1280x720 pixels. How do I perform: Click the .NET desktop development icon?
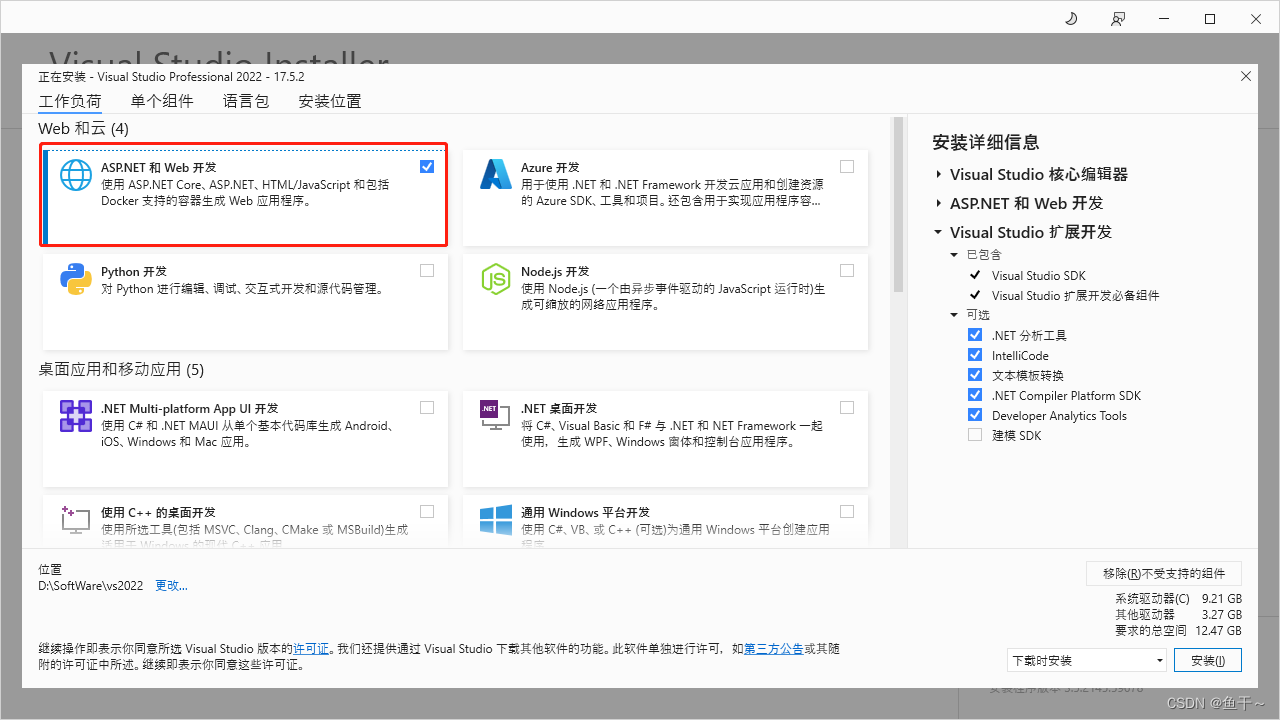tap(496, 416)
